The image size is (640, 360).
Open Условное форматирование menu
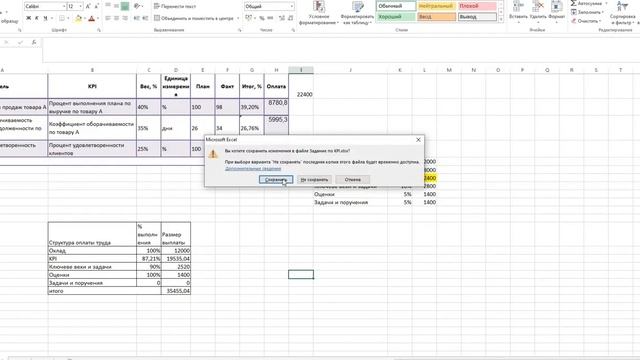(319, 13)
